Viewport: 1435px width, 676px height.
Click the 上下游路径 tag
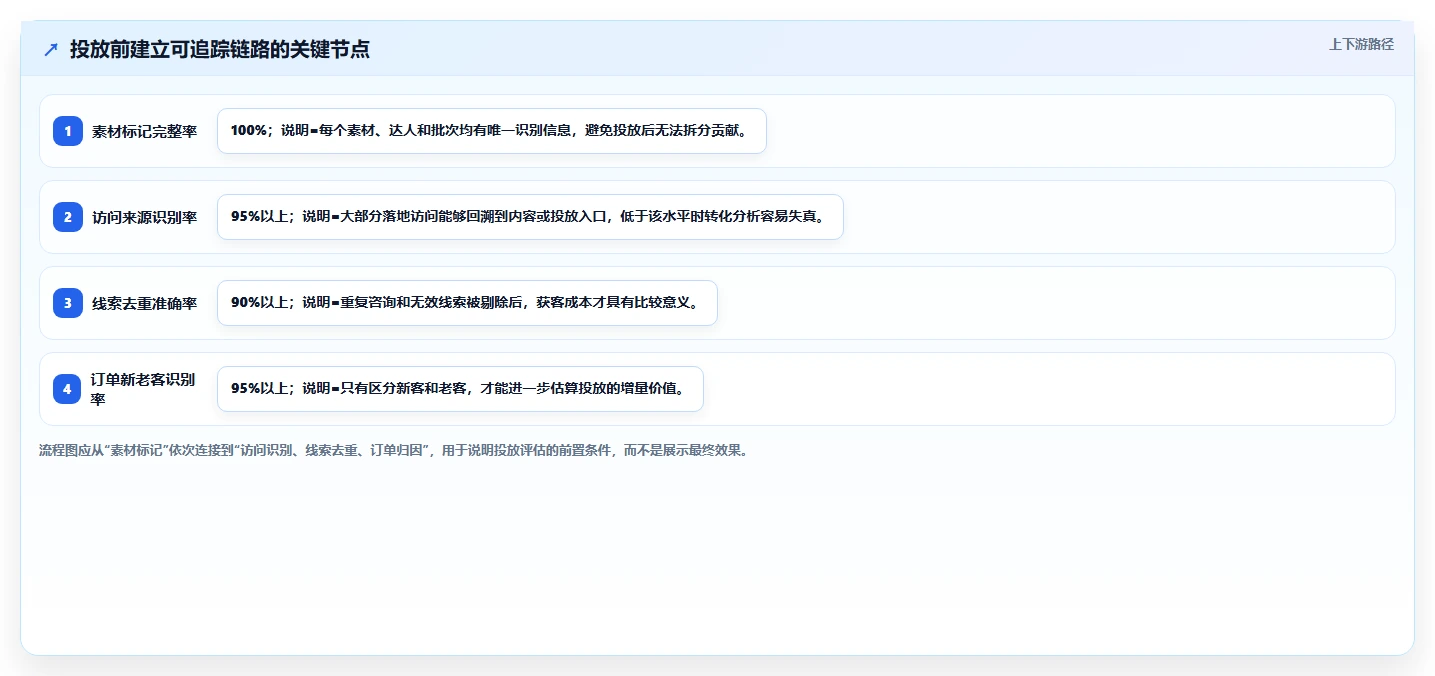[1361, 44]
